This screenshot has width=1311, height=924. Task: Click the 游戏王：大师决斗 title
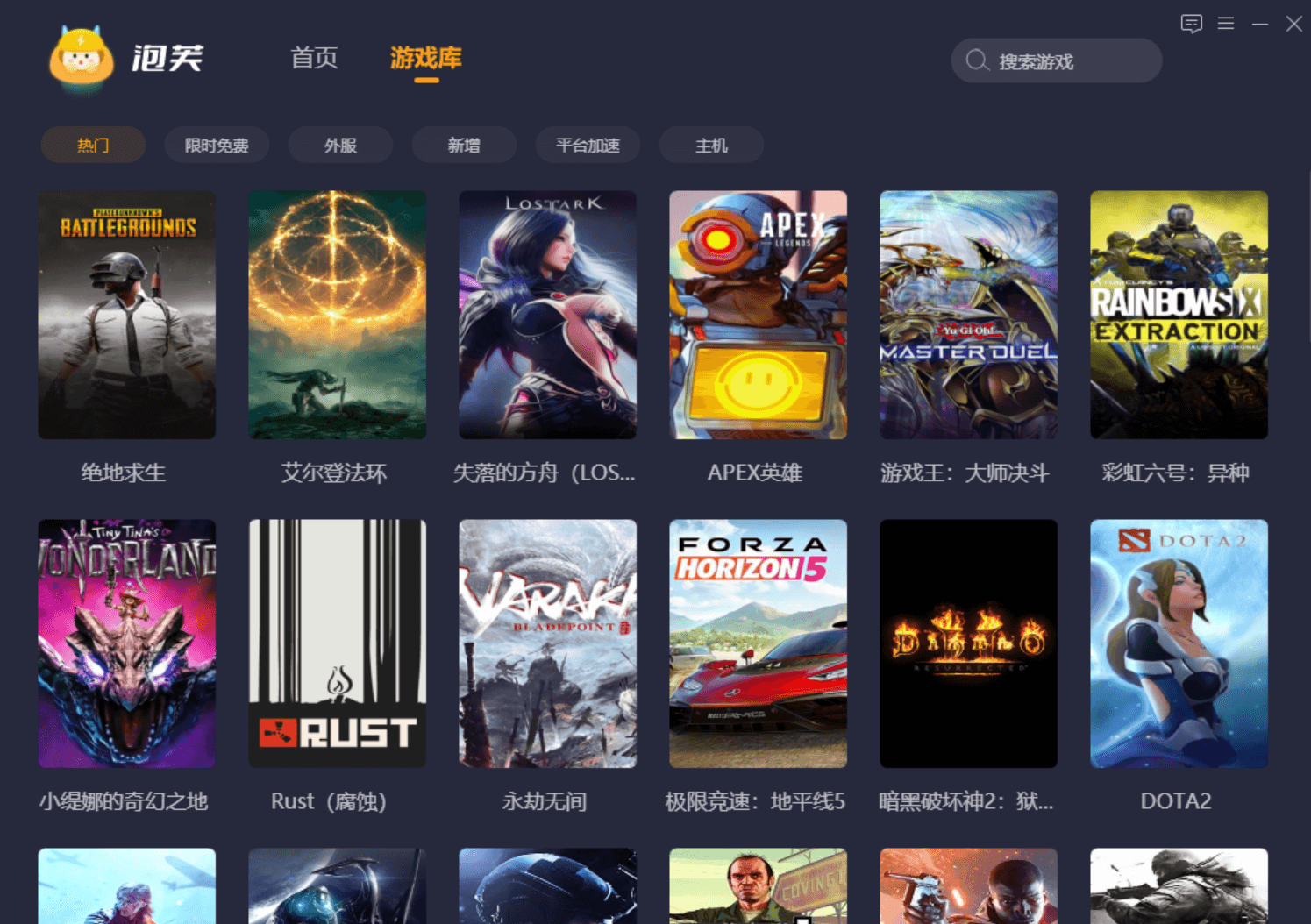(965, 473)
